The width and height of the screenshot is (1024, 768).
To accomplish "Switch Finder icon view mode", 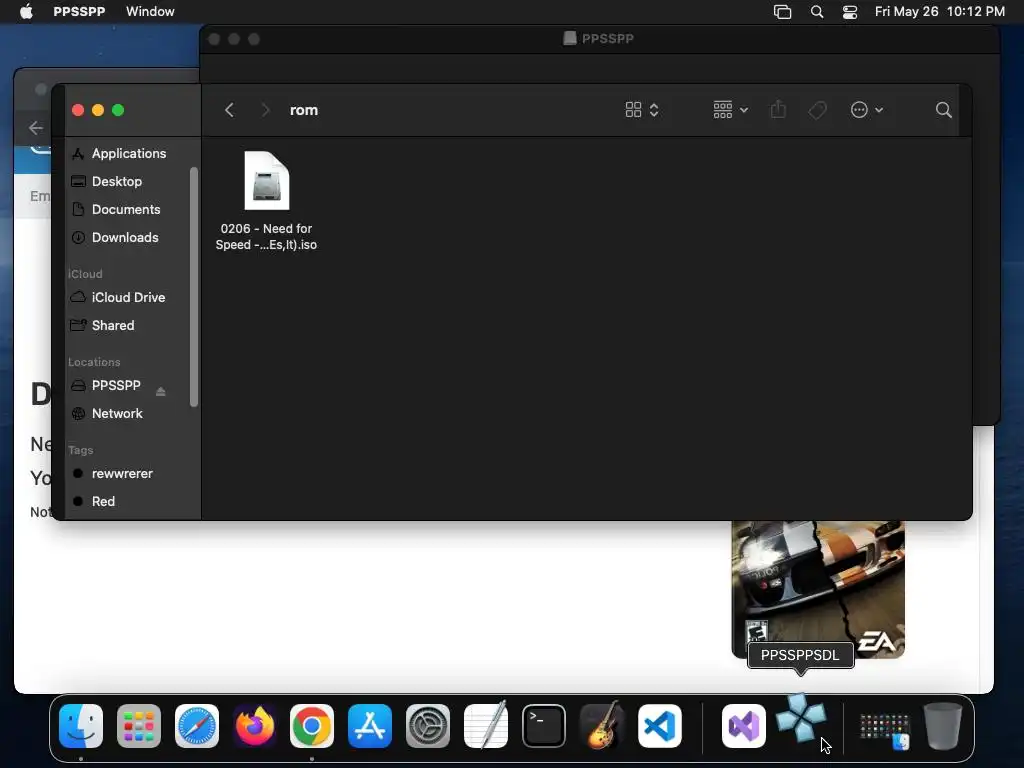I will 641,110.
